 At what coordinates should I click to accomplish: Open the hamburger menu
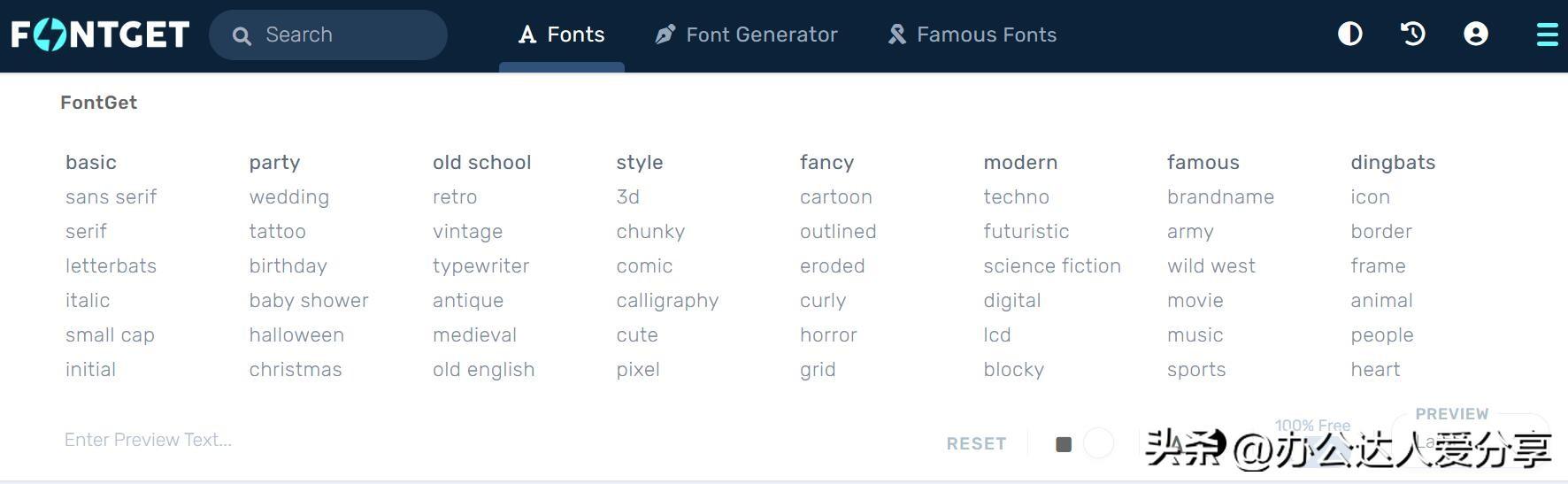(1547, 35)
